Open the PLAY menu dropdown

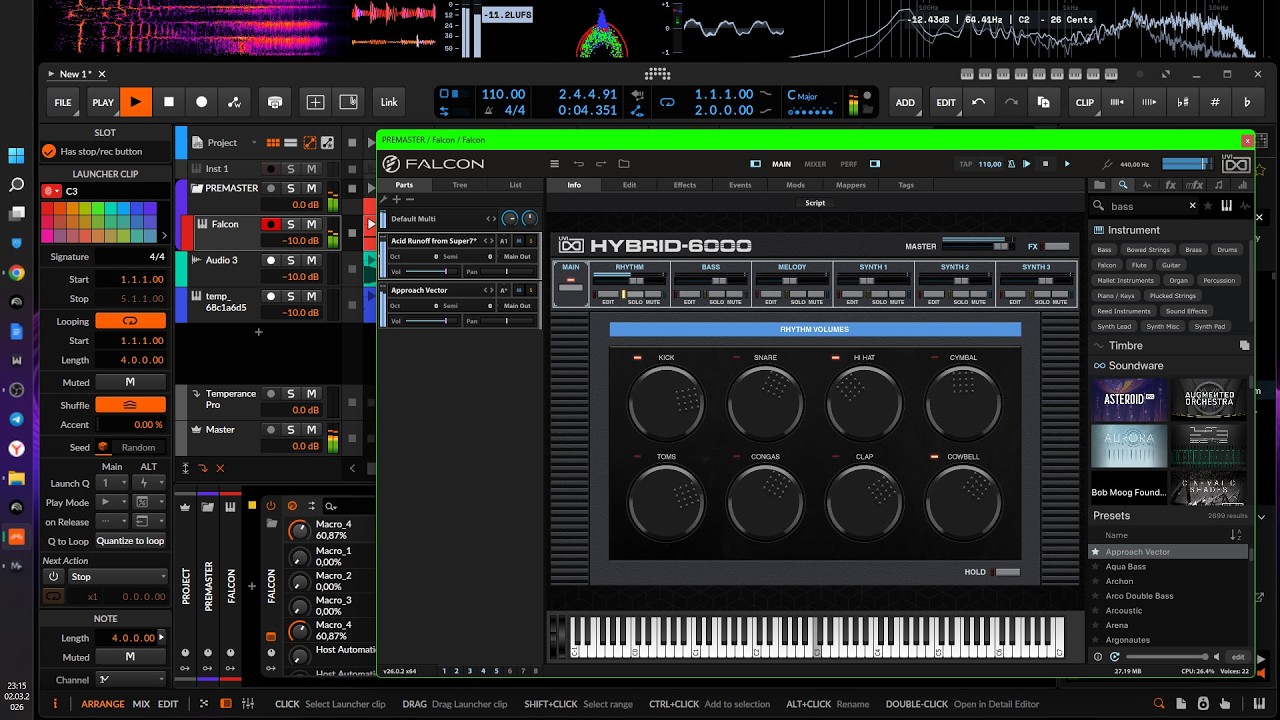103,102
